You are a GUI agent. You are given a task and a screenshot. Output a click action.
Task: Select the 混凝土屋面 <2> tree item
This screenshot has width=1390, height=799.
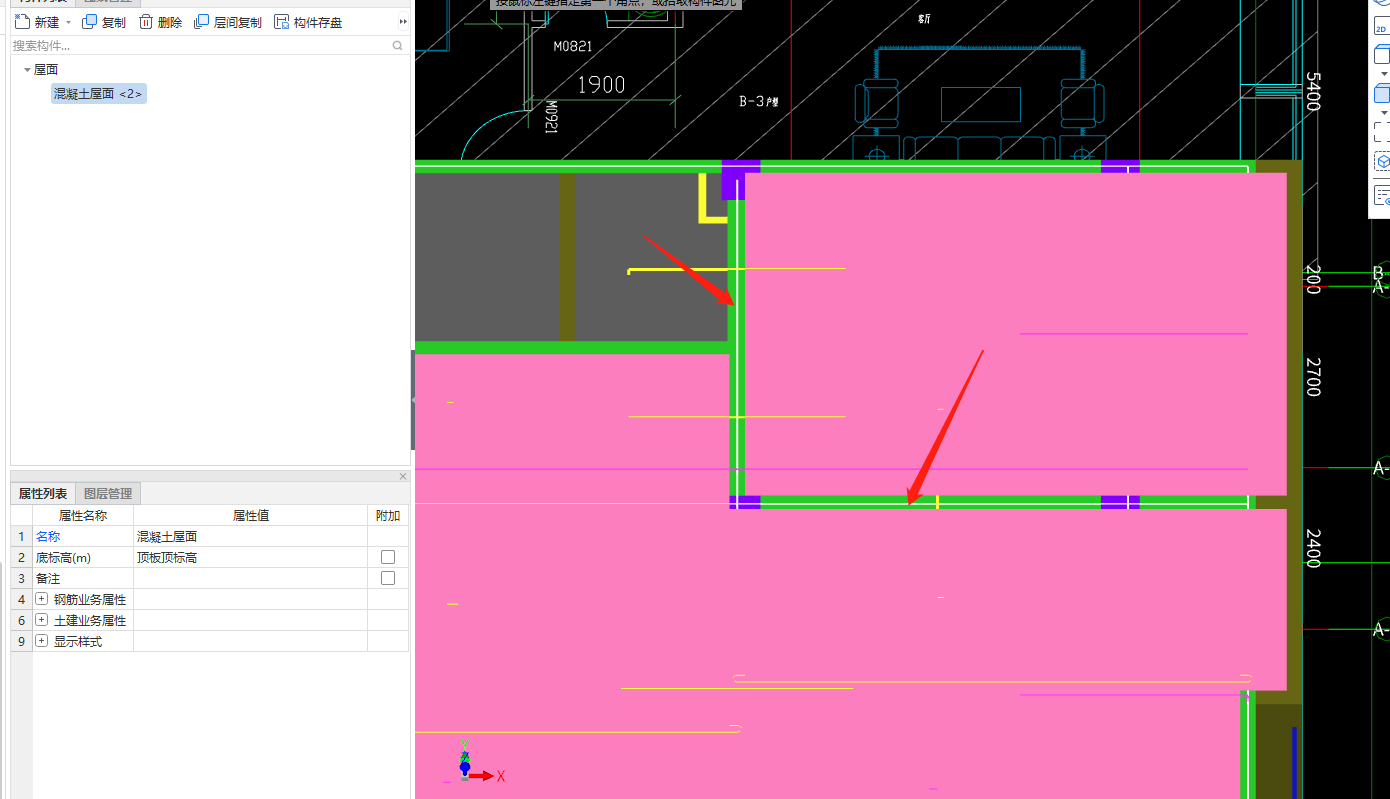99,93
